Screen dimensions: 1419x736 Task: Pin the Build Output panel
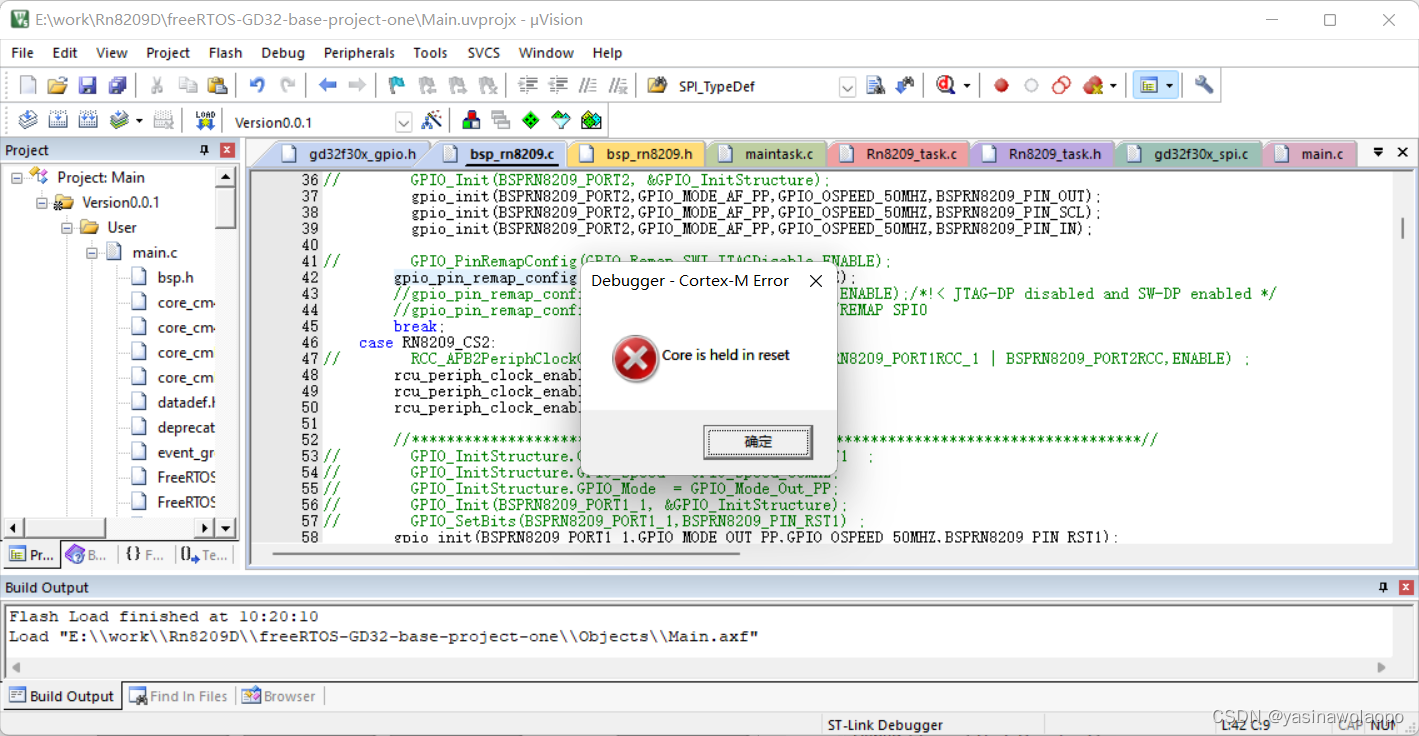point(1381,587)
